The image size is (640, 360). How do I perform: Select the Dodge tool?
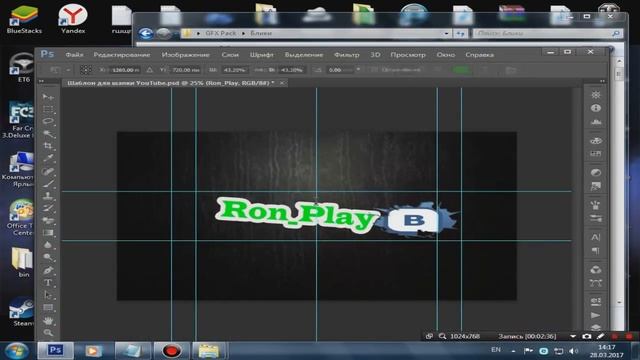click(x=48, y=257)
